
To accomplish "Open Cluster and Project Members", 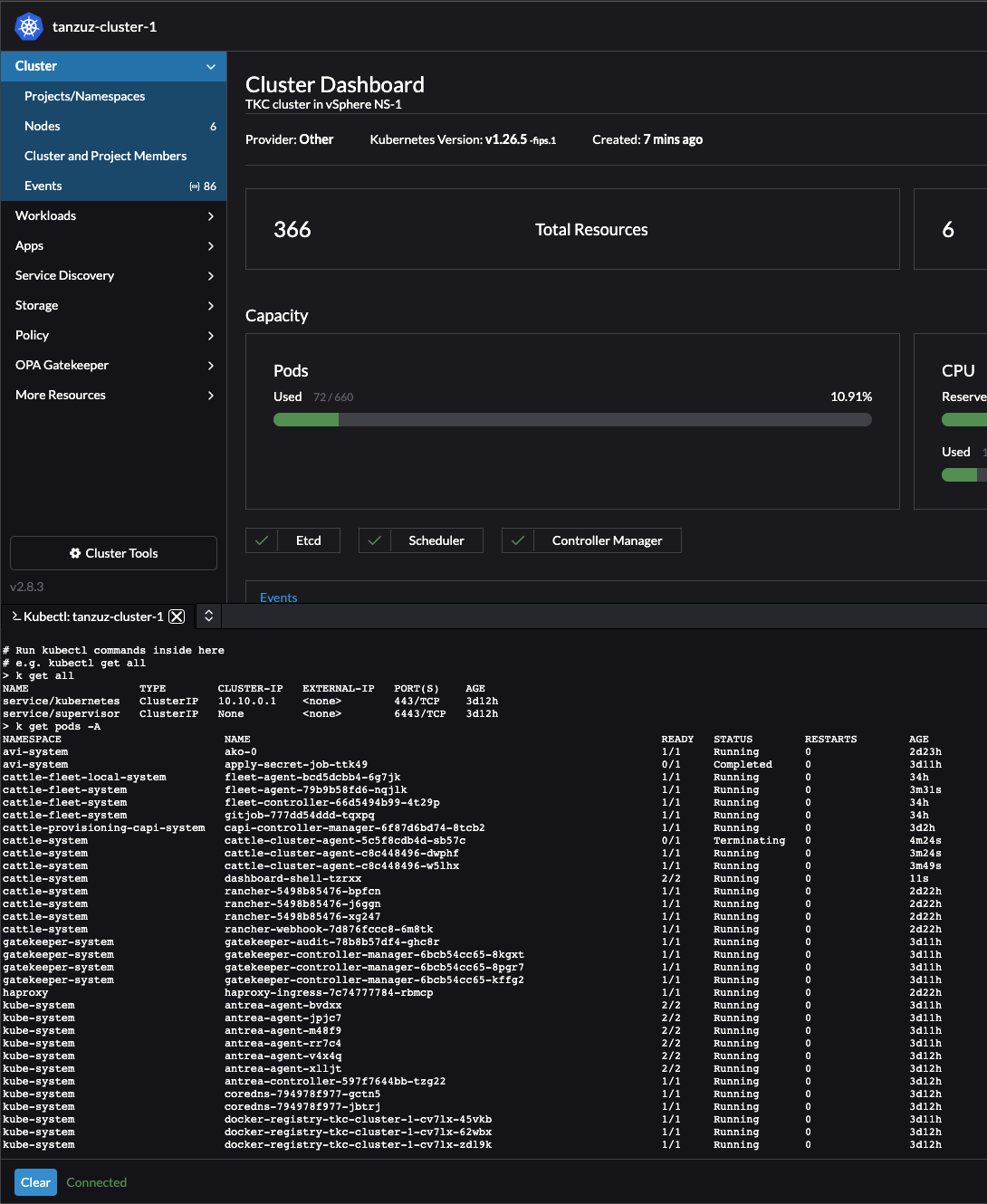I will pyautogui.click(x=113, y=156).
